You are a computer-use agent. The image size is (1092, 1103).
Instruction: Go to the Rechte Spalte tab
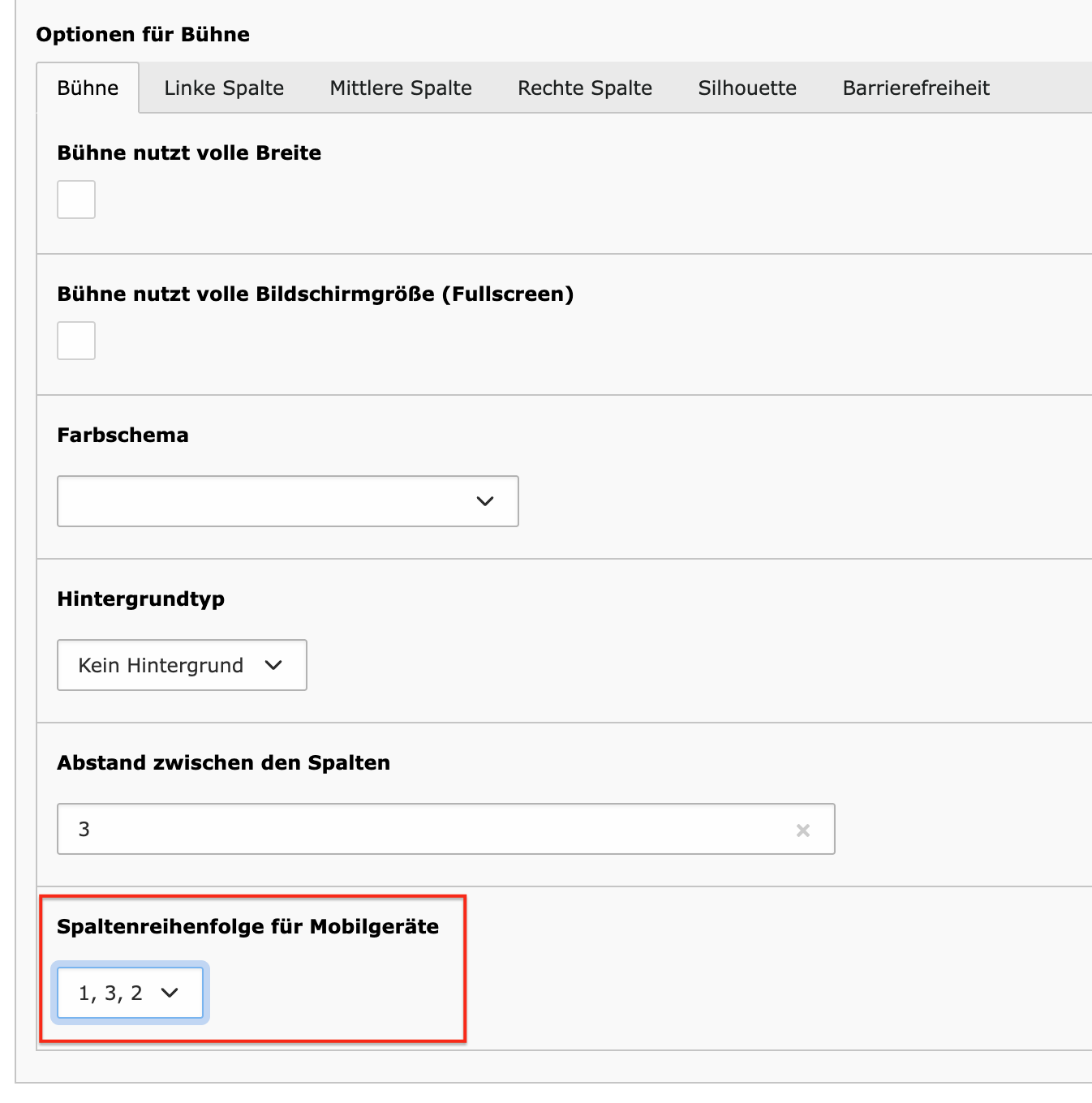tap(585, 88)
